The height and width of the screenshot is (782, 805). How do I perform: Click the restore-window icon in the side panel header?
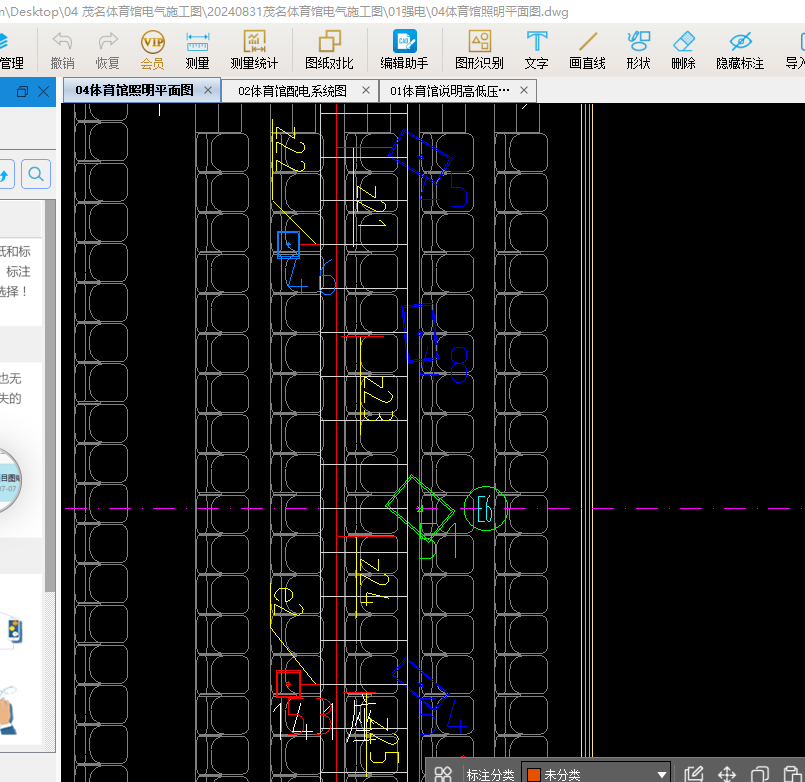click(22, 92)
